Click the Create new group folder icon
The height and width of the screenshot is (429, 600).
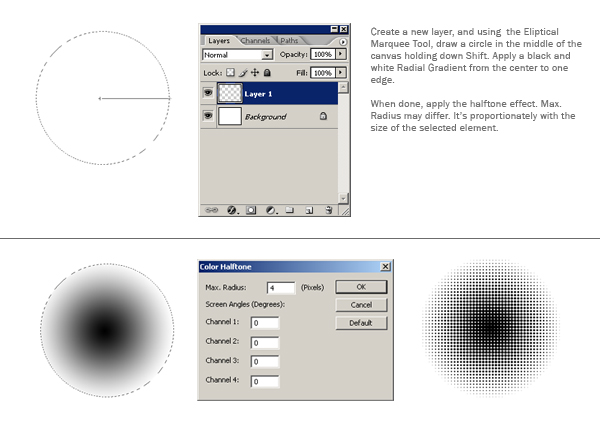click(290, 210)
